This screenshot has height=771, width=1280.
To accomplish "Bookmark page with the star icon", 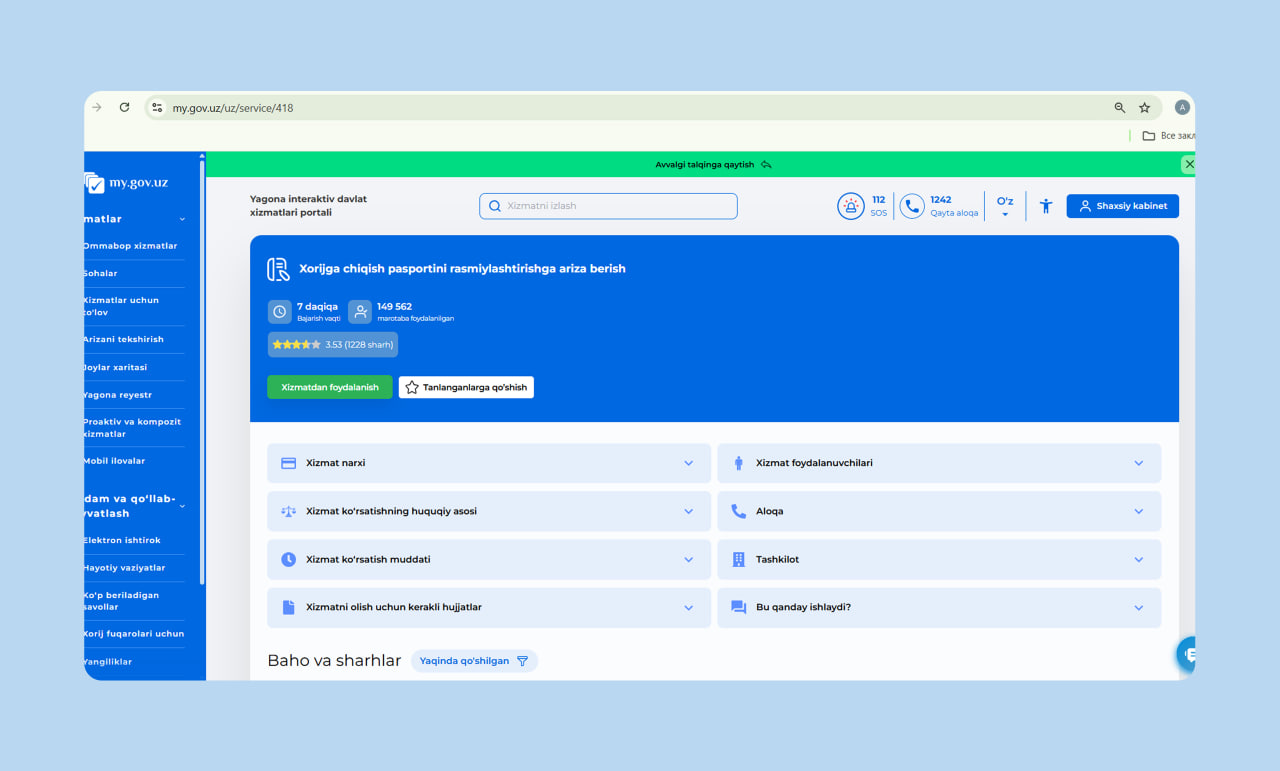I will (x=1145, y=108).
